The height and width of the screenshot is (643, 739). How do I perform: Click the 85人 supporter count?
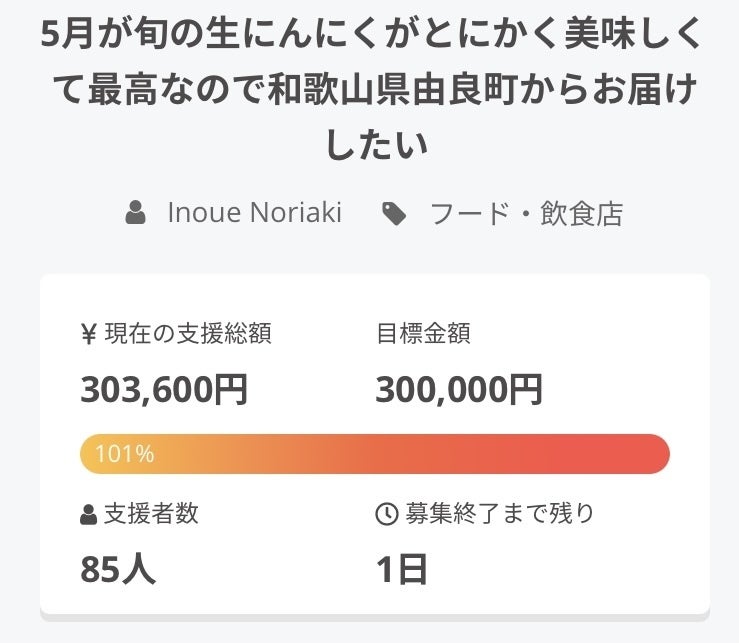tap(118, 569)
